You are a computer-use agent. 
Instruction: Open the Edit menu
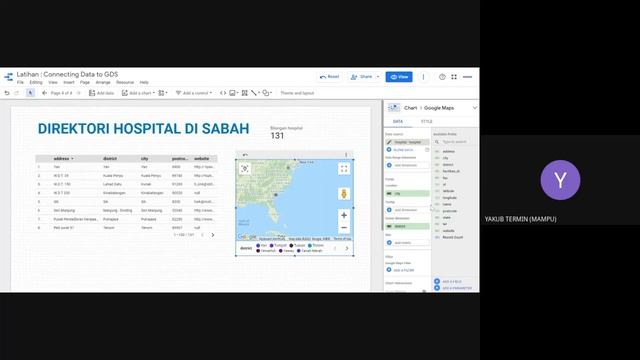(x=36, y=82)
